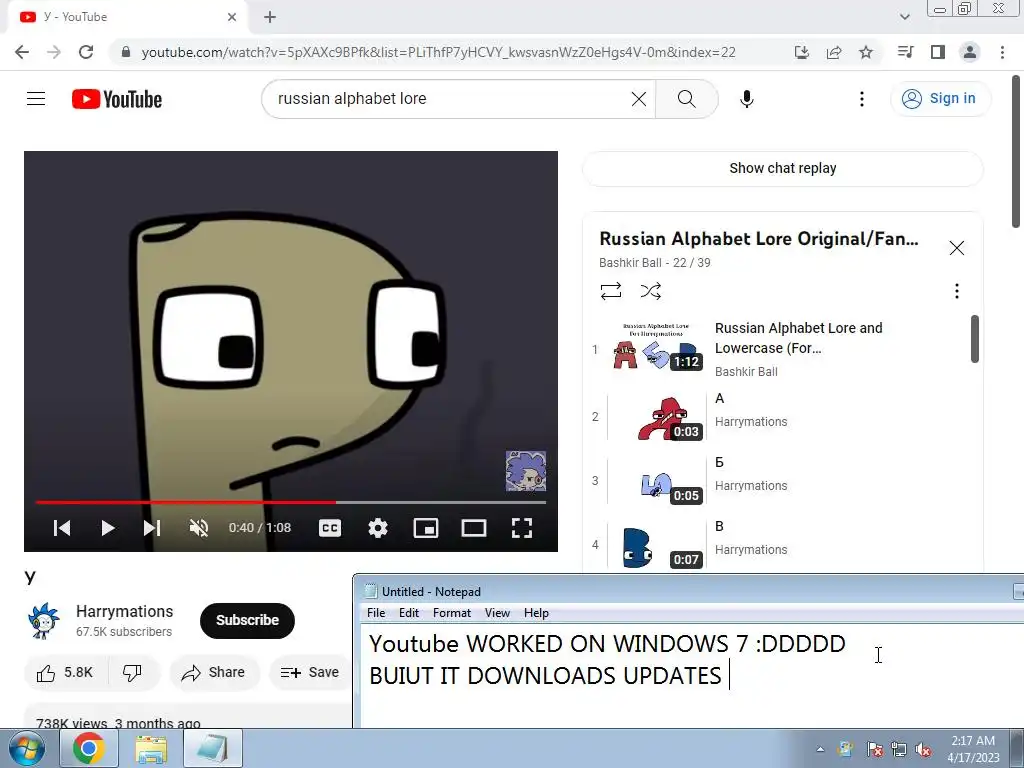Open the YouTube hamburger guide menu
This screenshot has height=768, width=1024.
[36, 99]
